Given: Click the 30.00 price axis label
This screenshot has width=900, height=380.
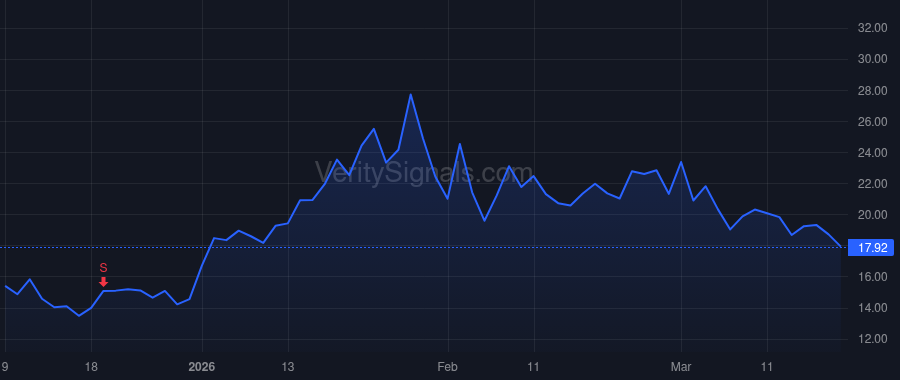Looking at the screenshot, I should [872, 59].
